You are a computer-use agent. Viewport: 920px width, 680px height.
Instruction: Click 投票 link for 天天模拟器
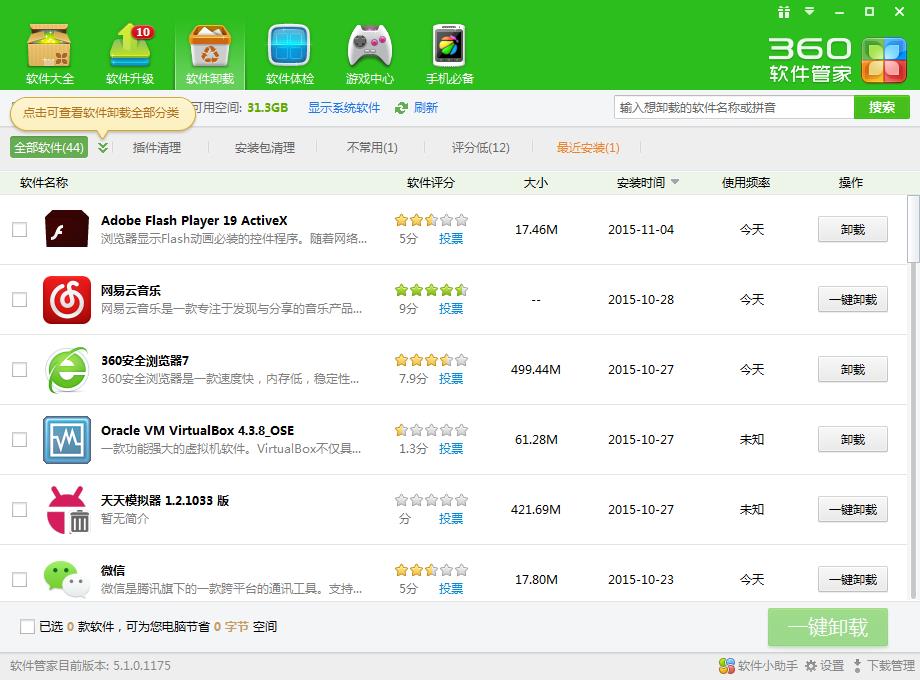(451, 519)
